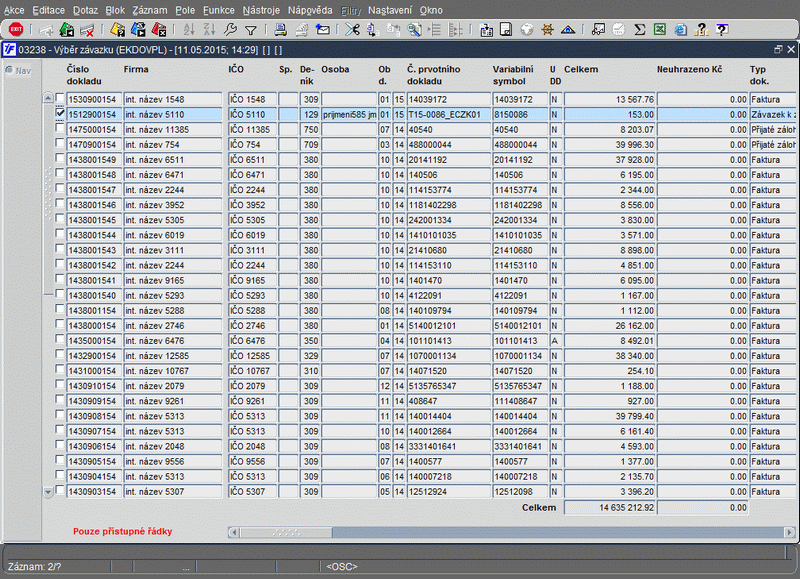Click the white context help question icon
This screenshot has height=579, width=800.
coord(721,30)
